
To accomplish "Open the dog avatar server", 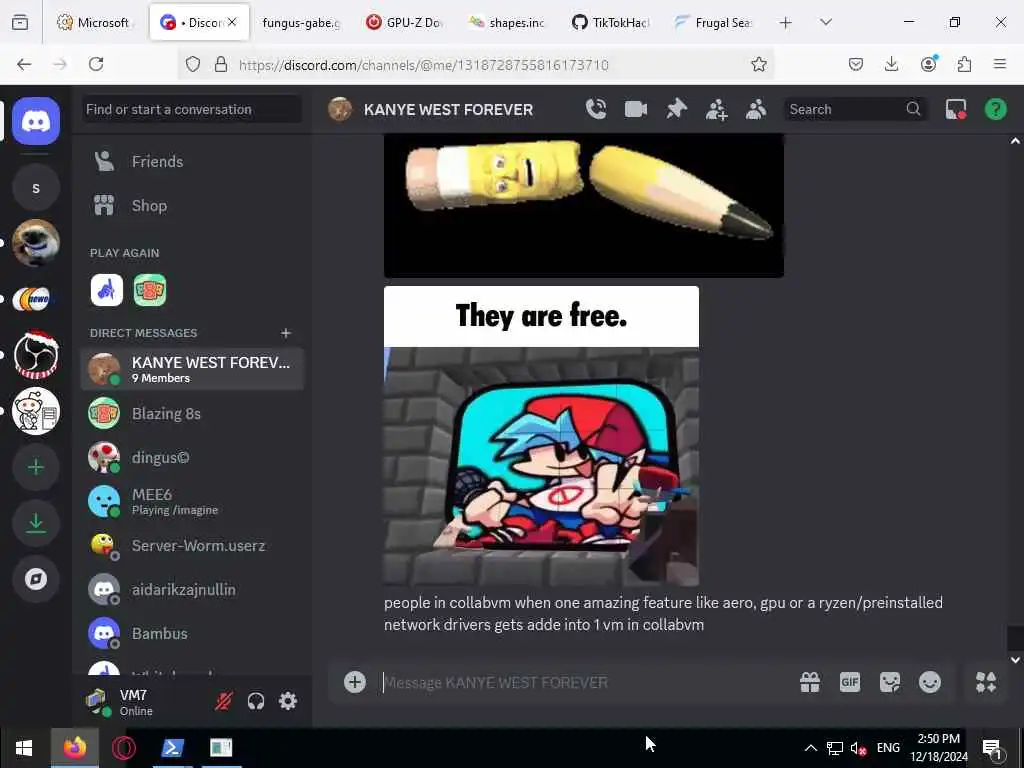I will (36, 243).
